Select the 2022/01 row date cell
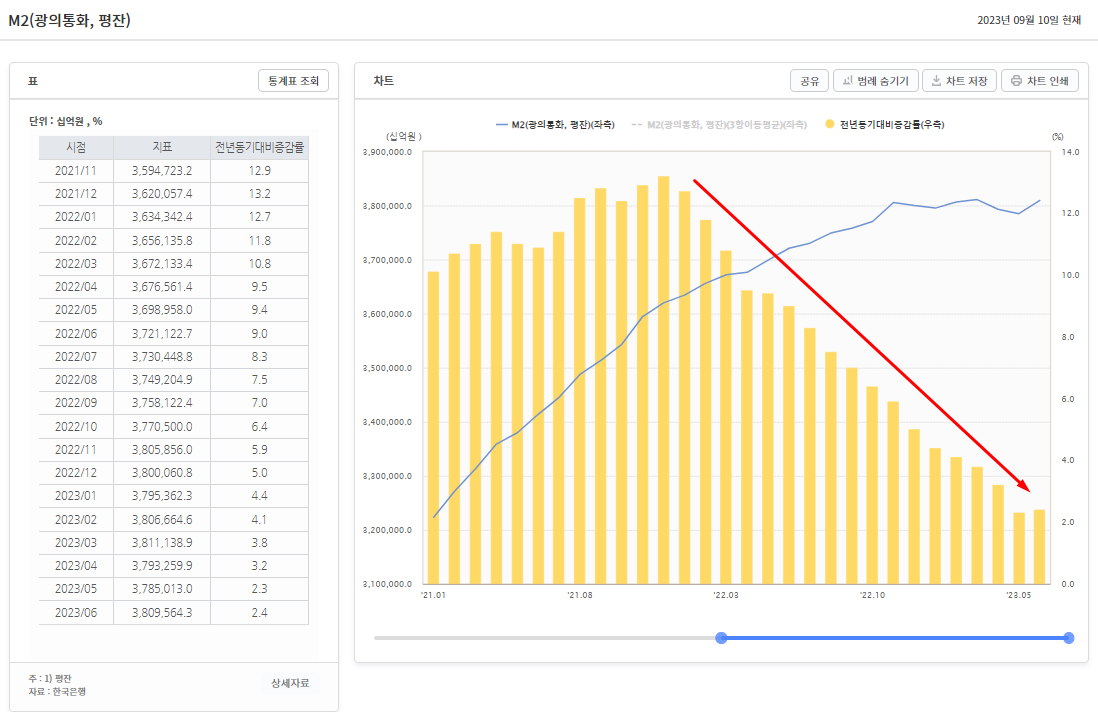 76,216
